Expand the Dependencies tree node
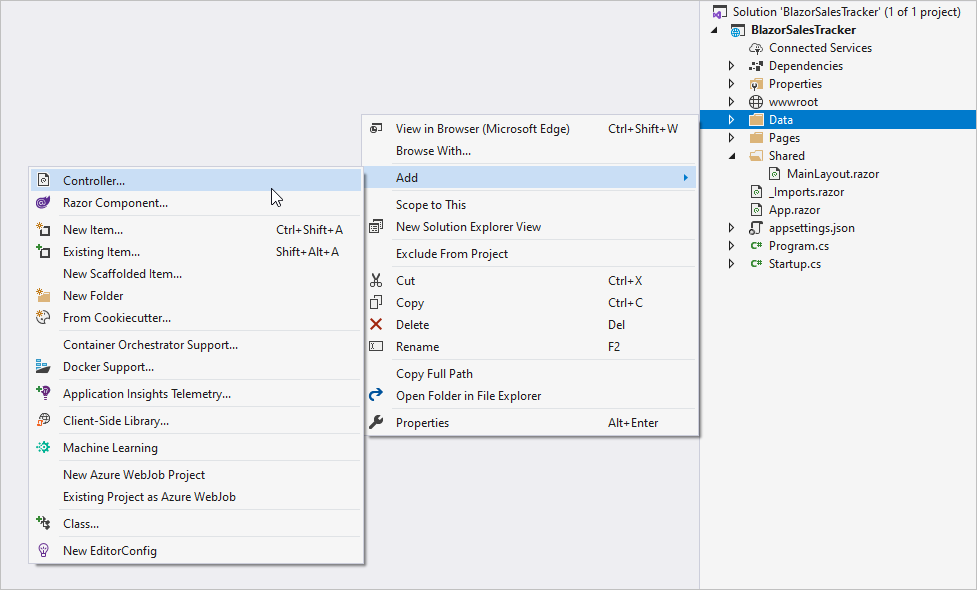 tap(731, 66)
